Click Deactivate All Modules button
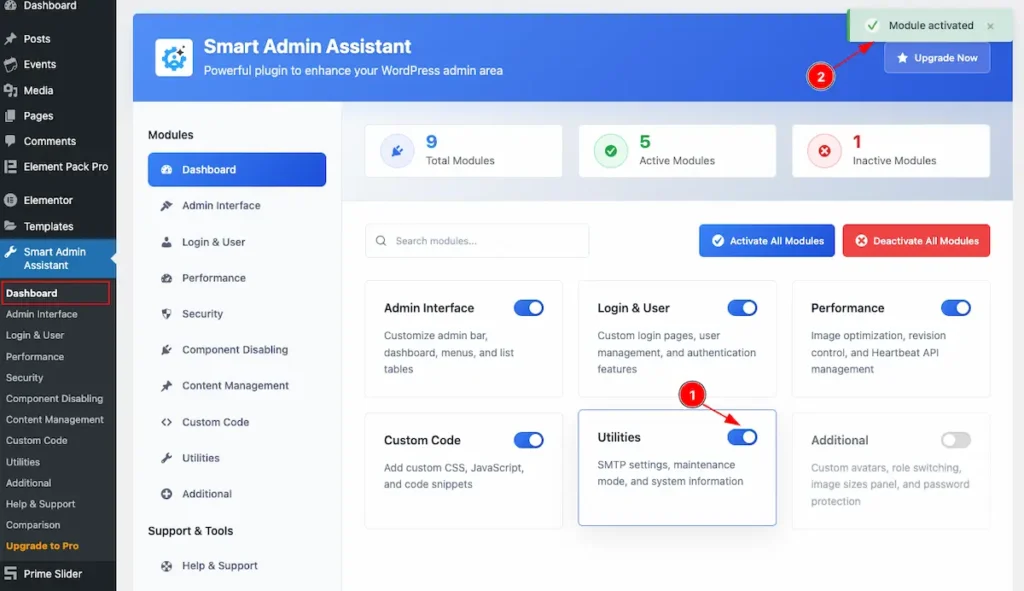Image resolution: width=1024 pixels, height=591 pixels. click(916, 240)
